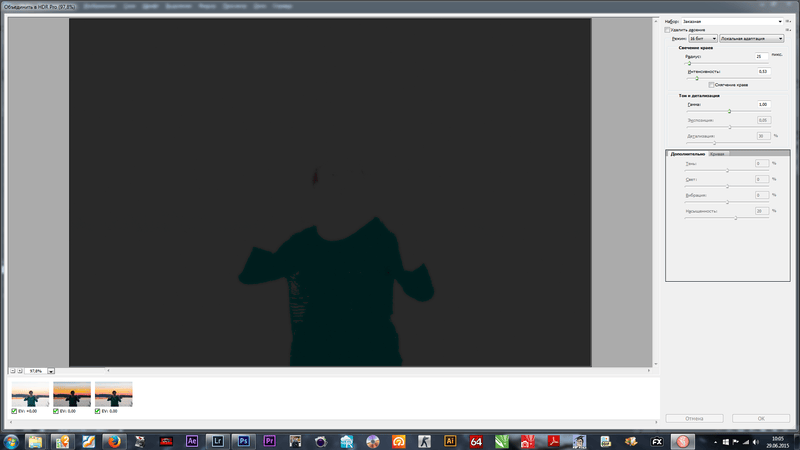Click the Отмена button
800x450 pixels.
[x=694, y=418]
